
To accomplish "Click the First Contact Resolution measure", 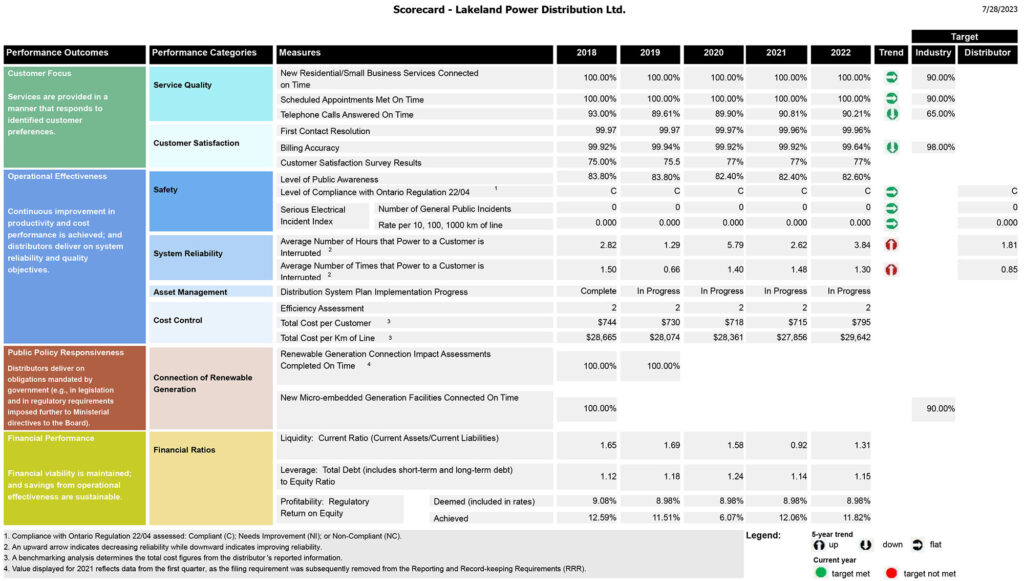I will pyautogui.click(x=325, y=131).
